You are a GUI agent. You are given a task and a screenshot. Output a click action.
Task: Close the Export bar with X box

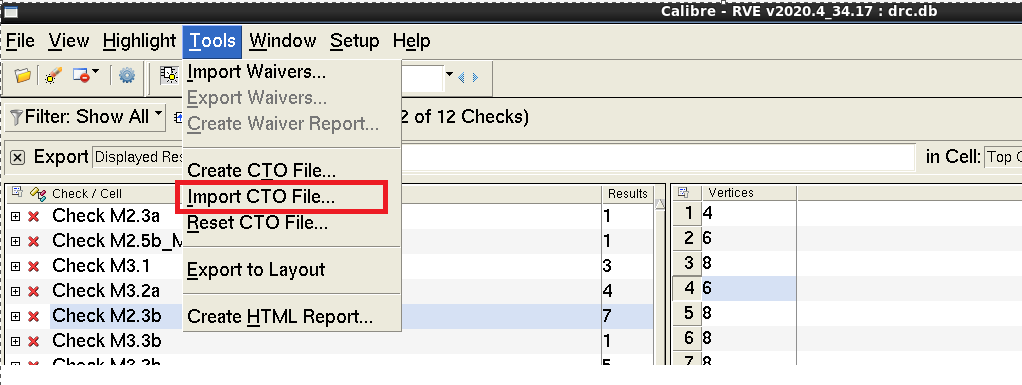point(18,158)
